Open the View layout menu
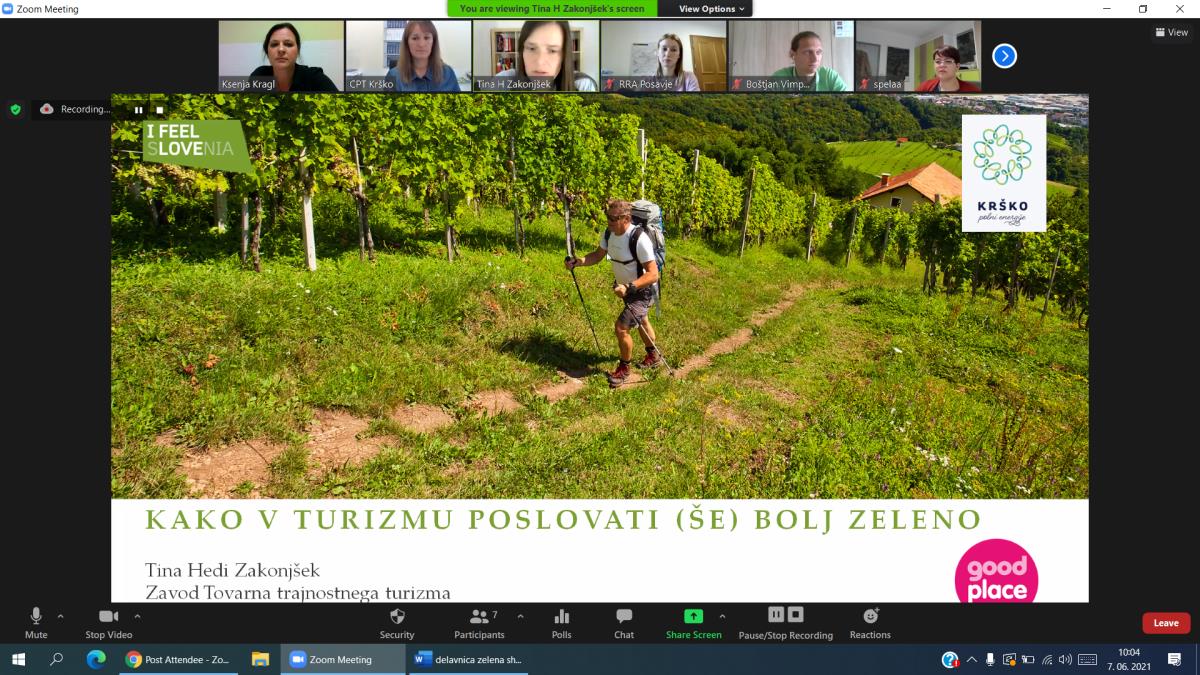This screenshot has width=1200, height=675. 1172,32
